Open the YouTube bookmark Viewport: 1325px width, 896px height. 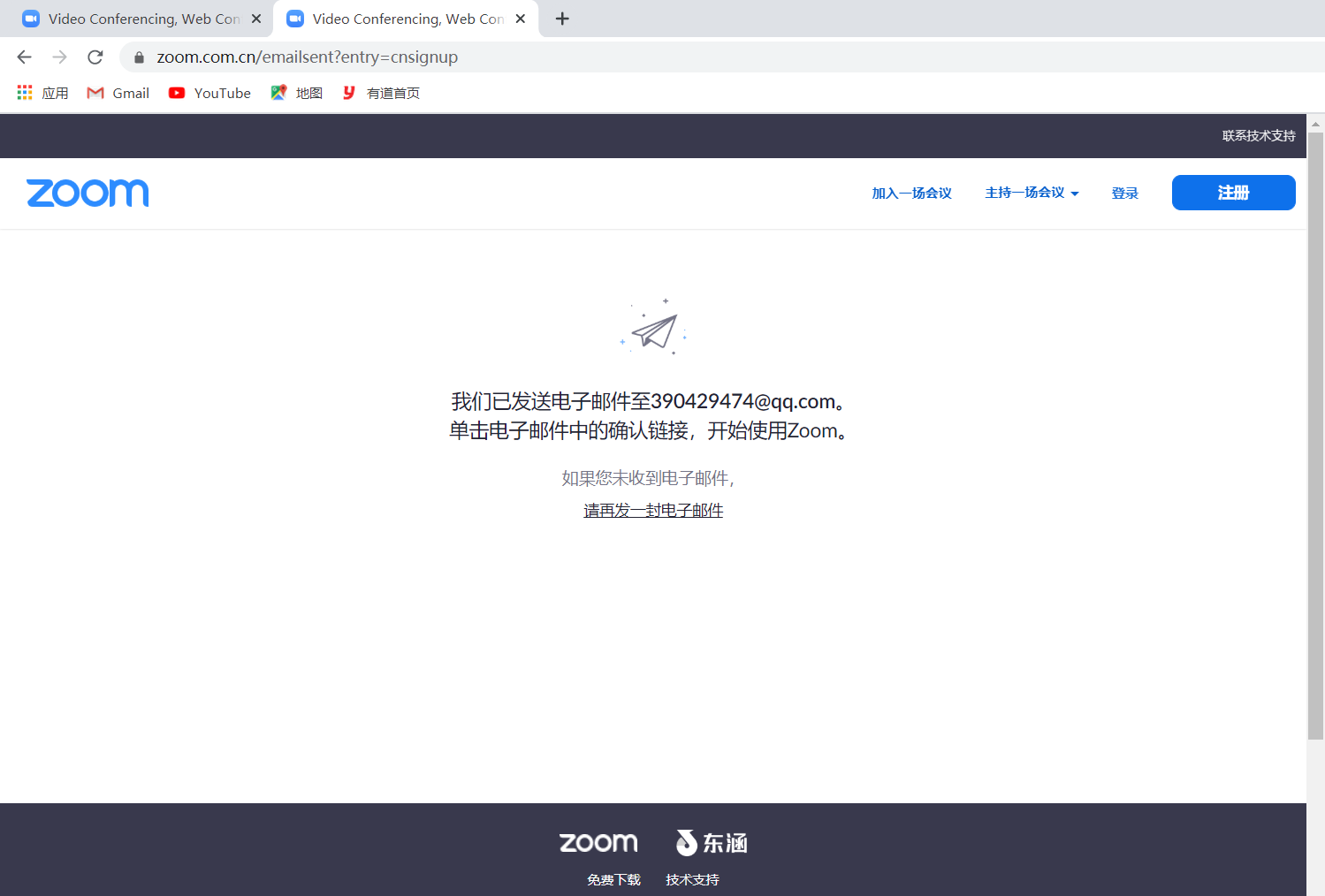210,93
